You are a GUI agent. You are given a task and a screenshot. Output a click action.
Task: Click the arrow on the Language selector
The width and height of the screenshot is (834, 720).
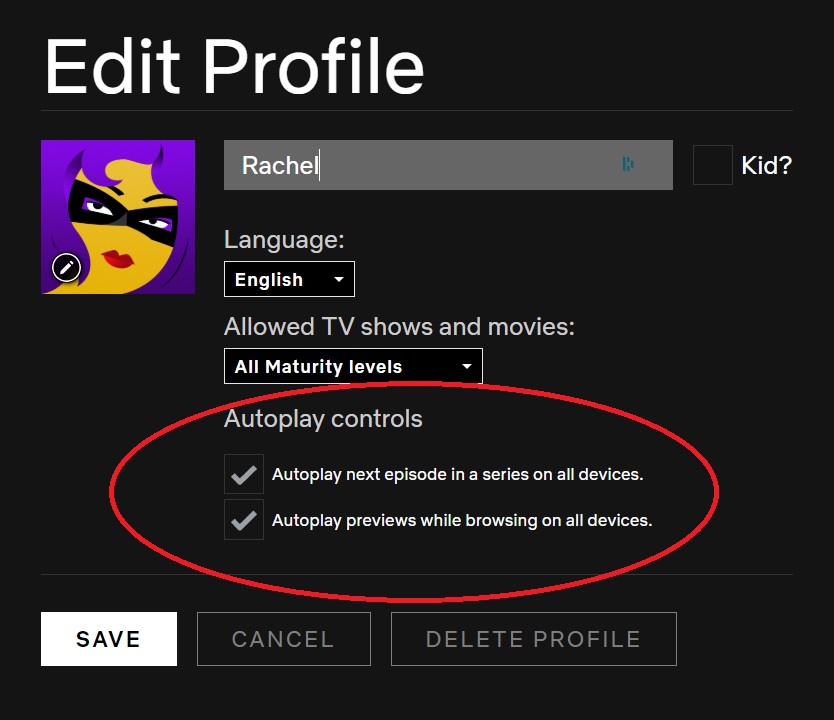(339, 280)
